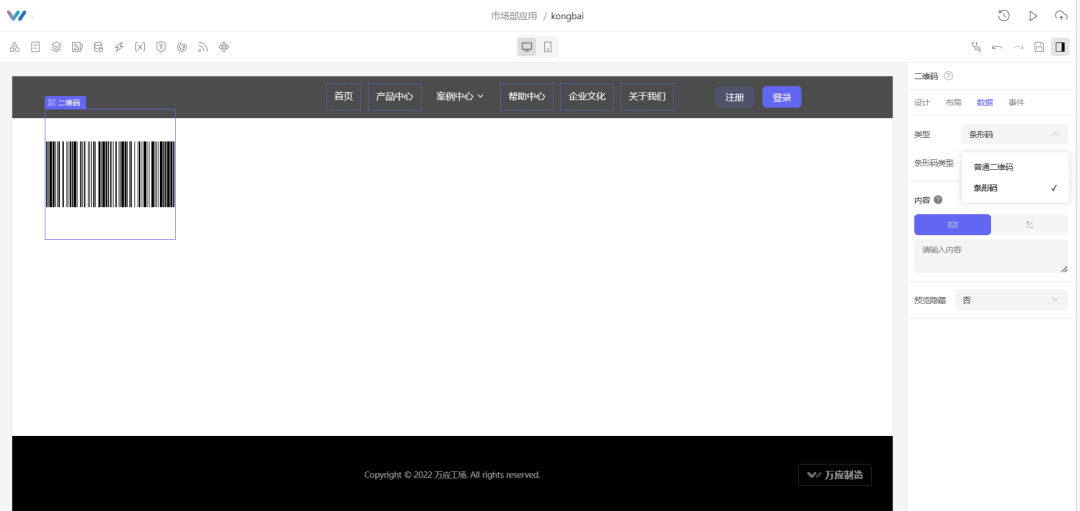1080x511 pixels.
Task: Click the 二维码 component label tag
Action: click(x=65, y=103)
